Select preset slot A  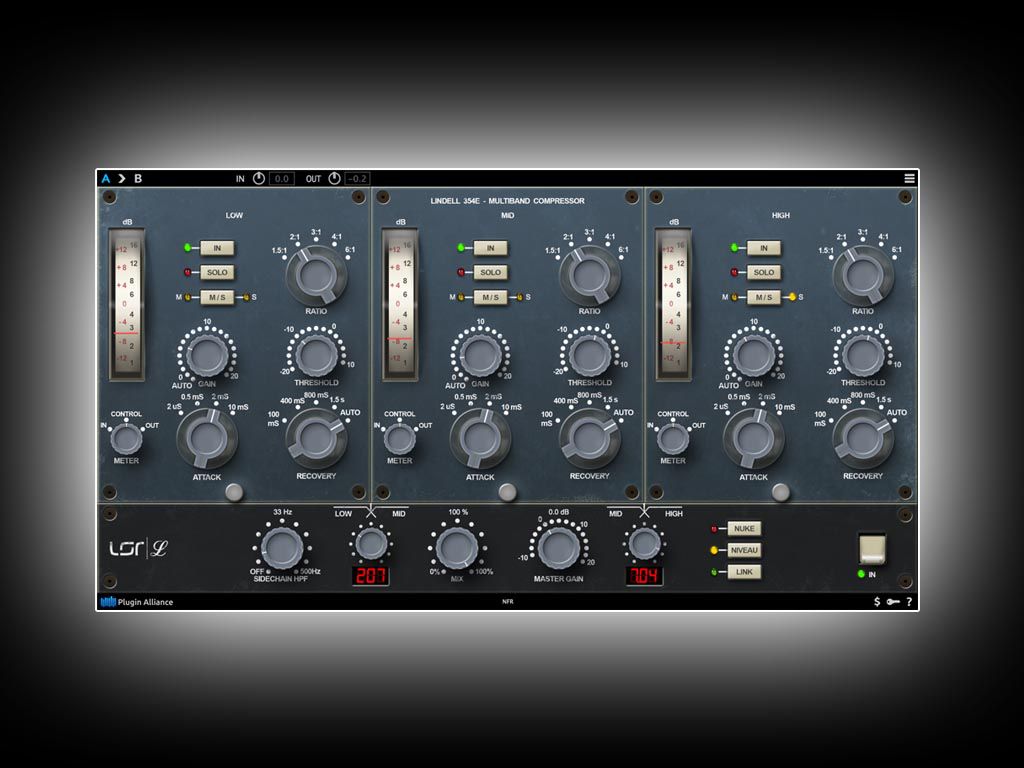point(106,178)
